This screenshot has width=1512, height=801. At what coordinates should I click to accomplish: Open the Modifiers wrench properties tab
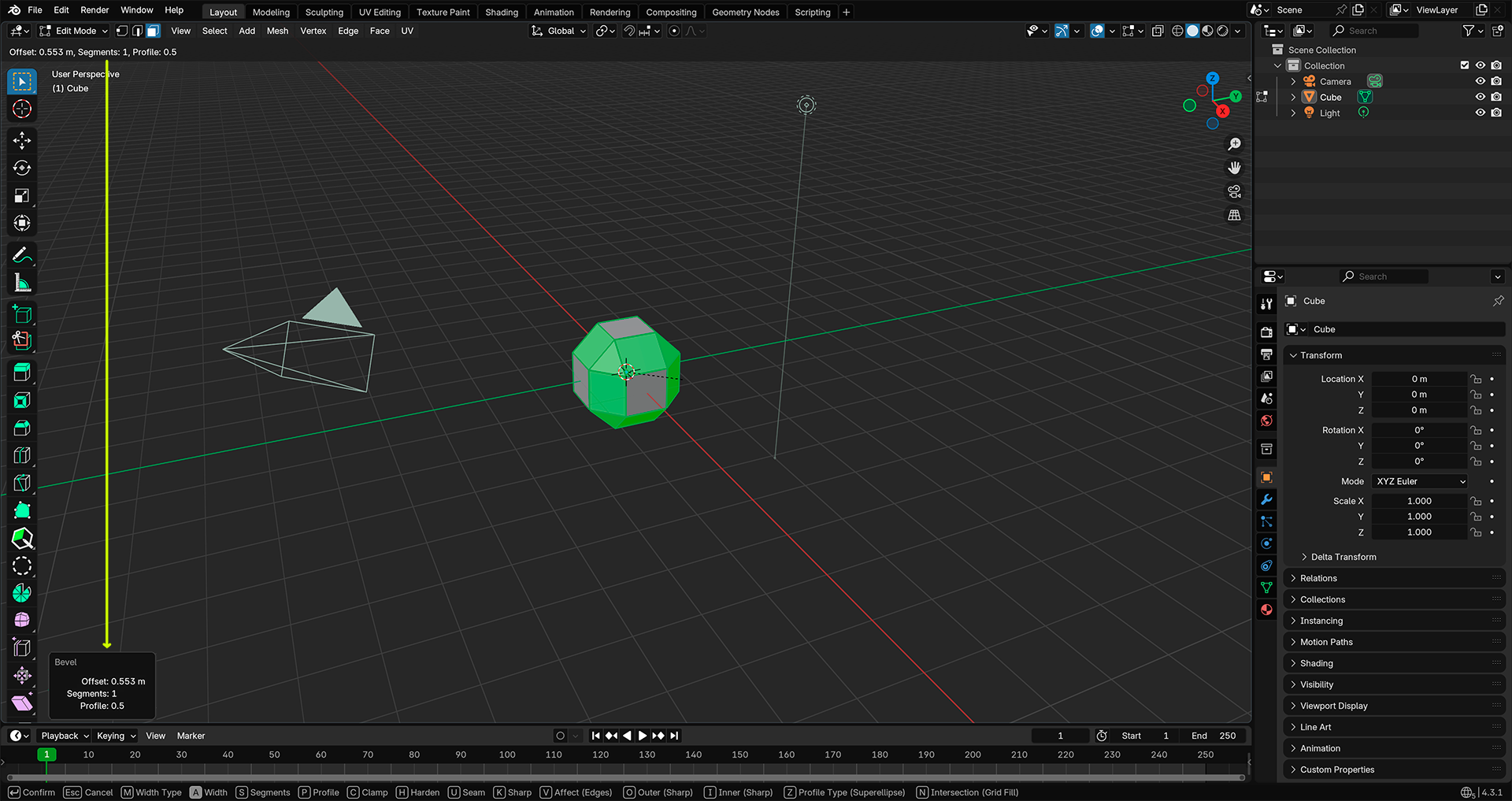1266,499
